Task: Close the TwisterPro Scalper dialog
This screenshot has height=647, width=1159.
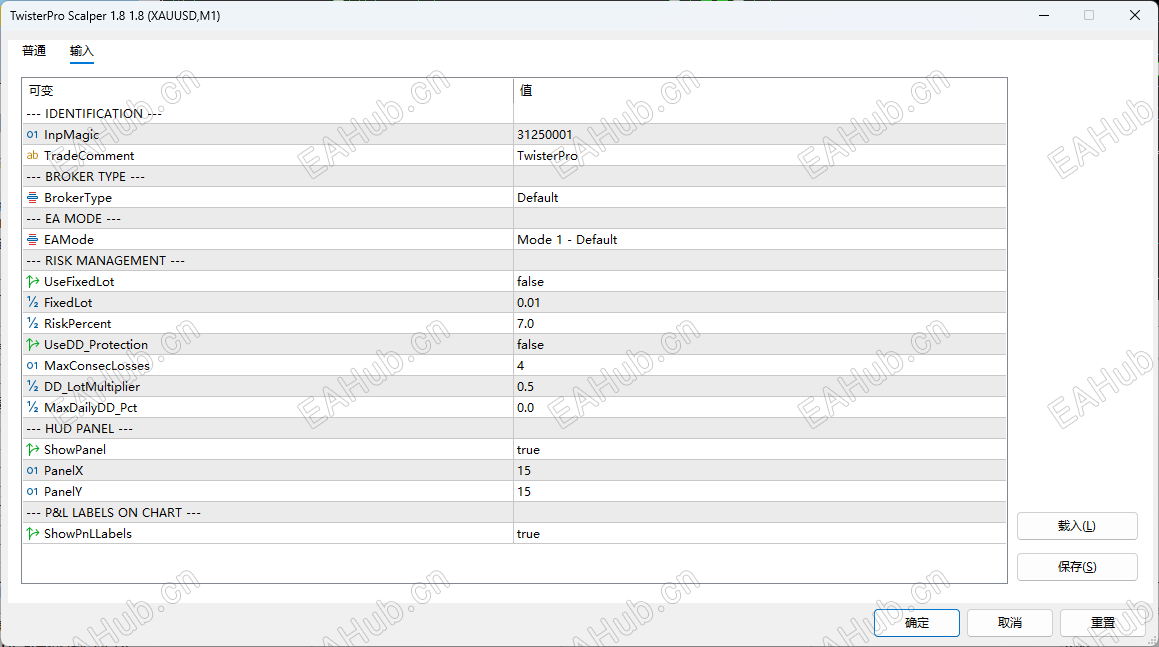Action: [1135, 15]
